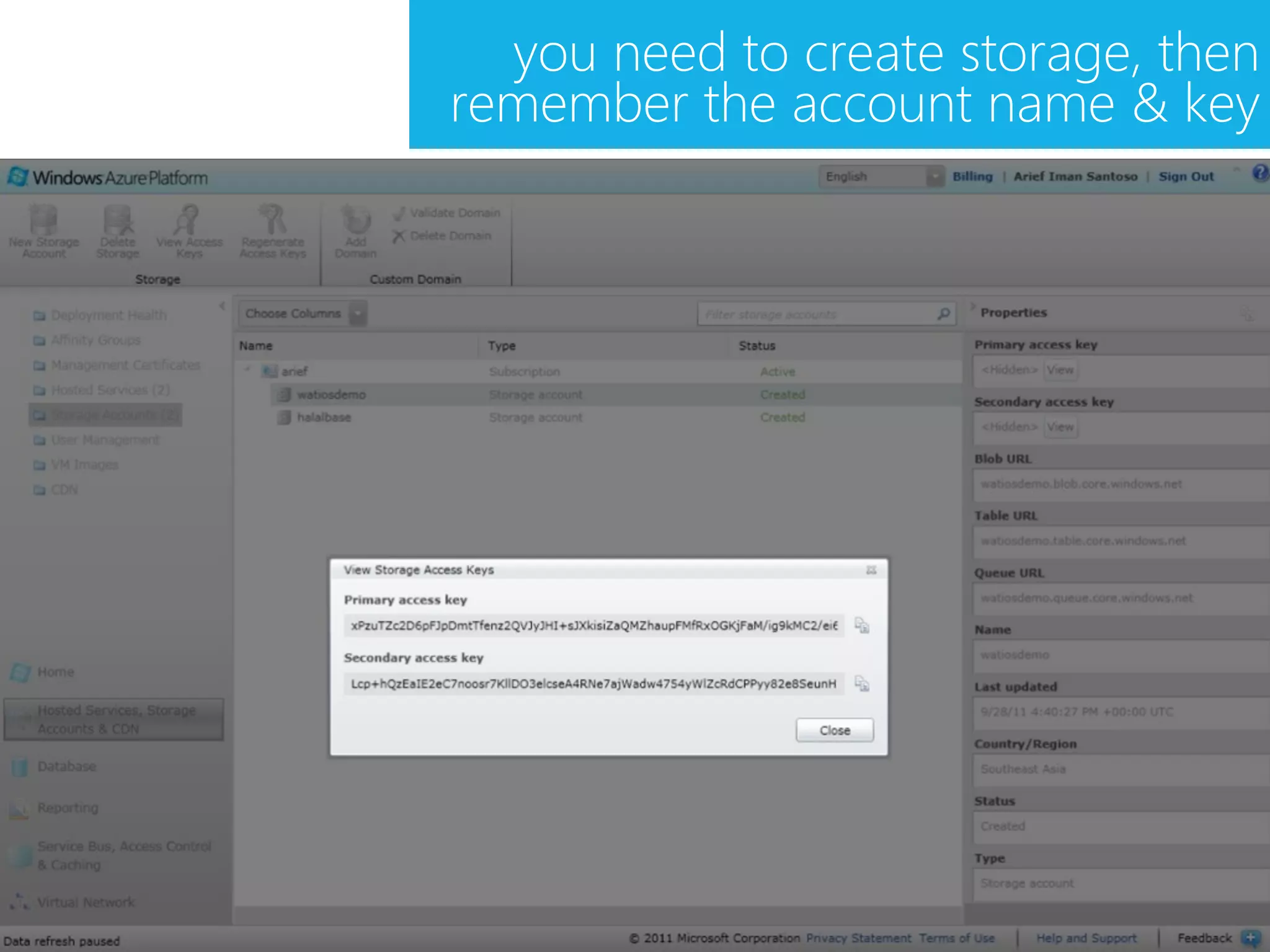Viewport: 1270px width, 952px height.
Task: Click the Southeast Asia Country/Region value
Action: coord(1023,769)
